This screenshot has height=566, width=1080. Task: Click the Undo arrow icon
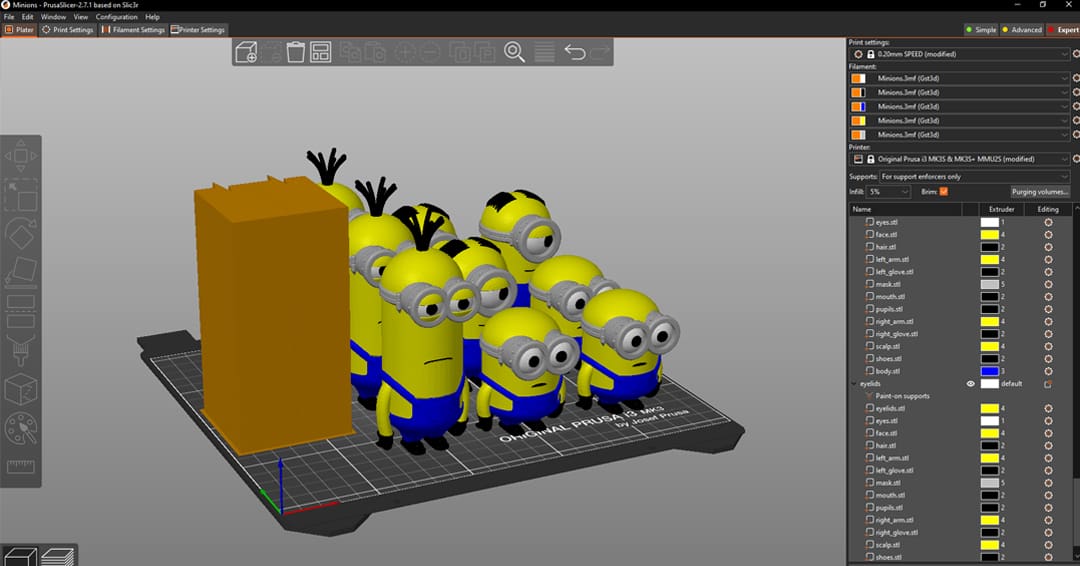click(574, 52)
